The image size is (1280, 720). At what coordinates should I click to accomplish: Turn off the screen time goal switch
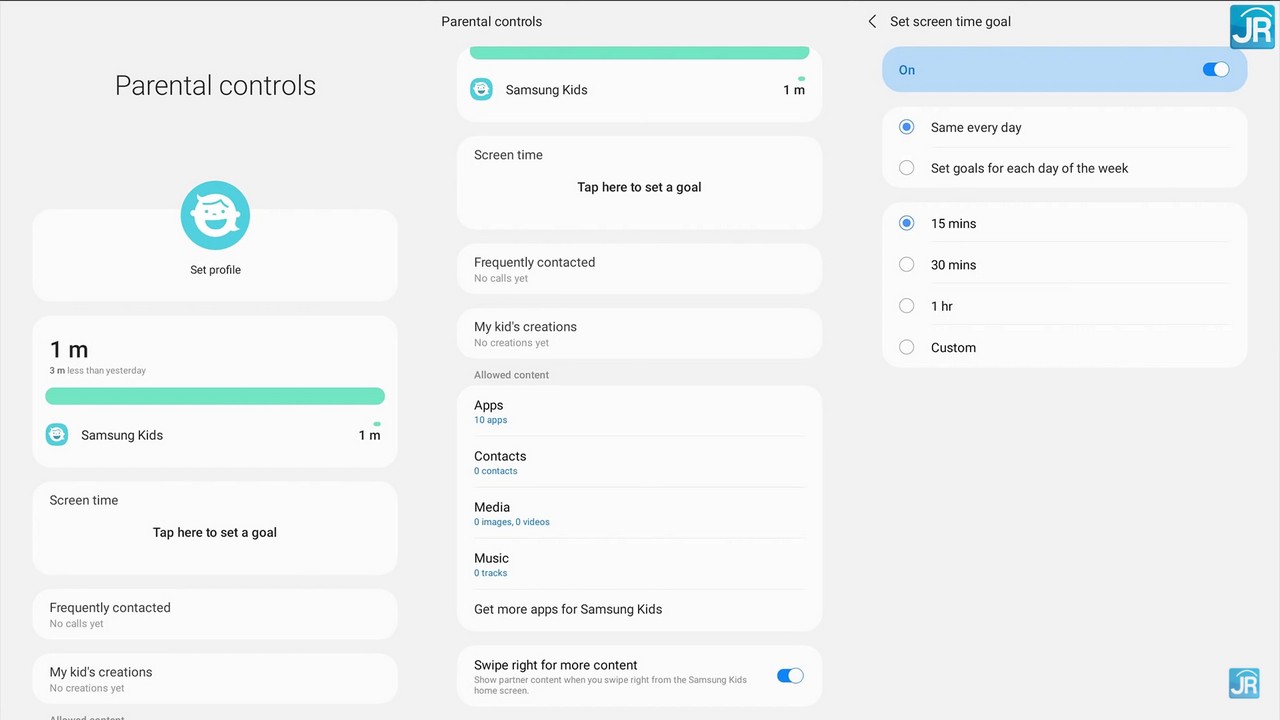1215,70
